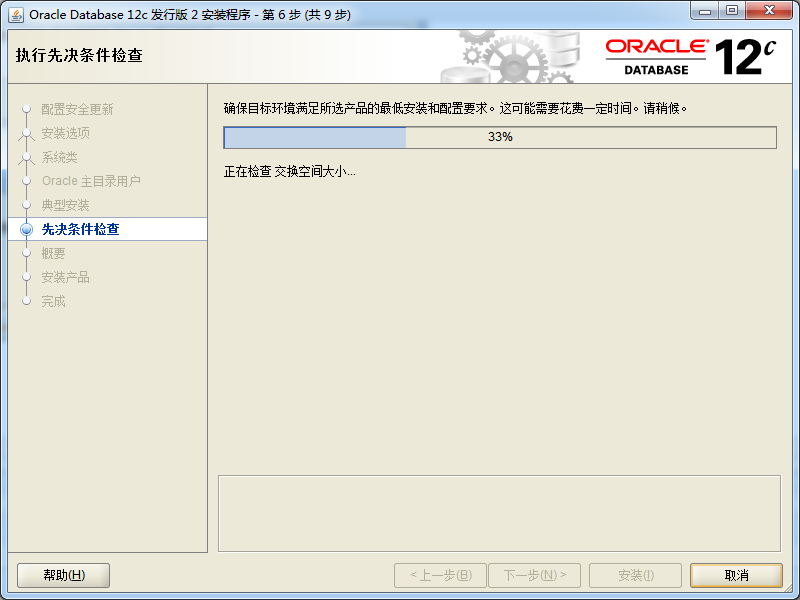Click the 帮助(H) help button
Image resolution: width=800 pixels, height=600 pixels.
(64, 576)
